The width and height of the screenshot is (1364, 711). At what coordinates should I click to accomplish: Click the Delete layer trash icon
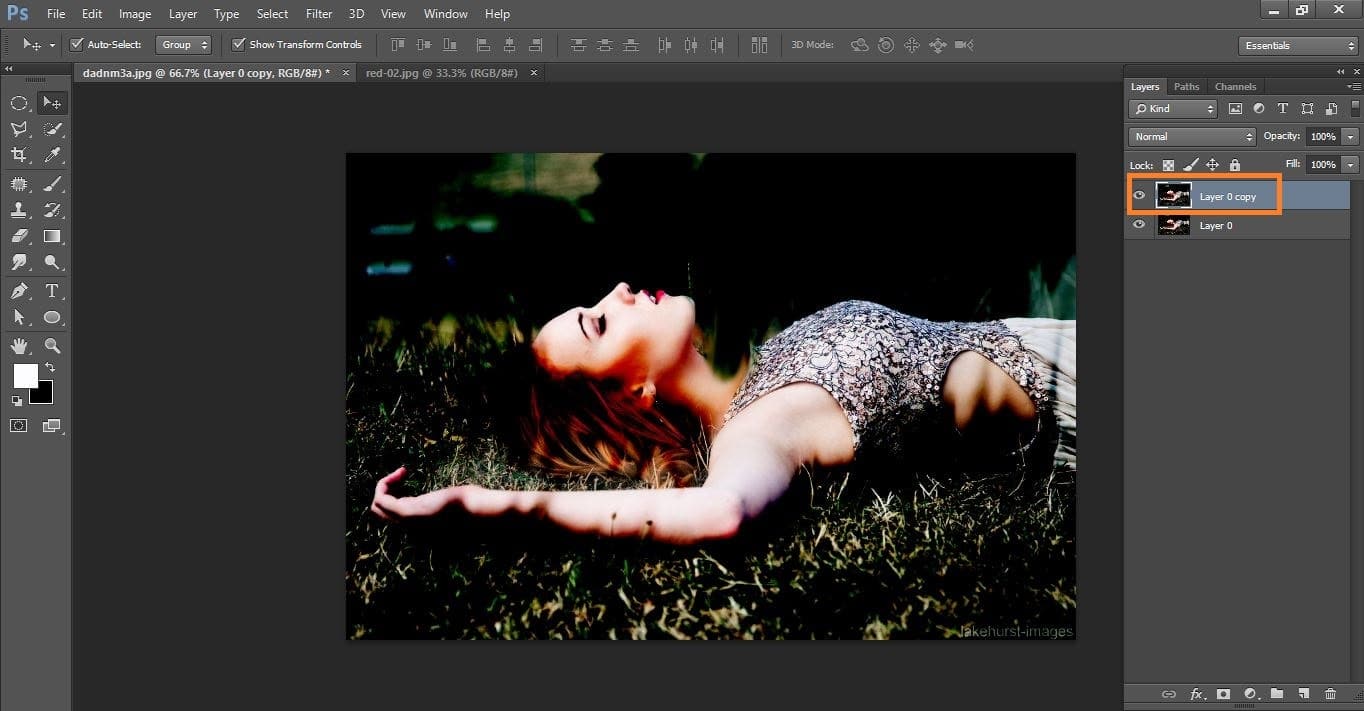pos(1330,694)
